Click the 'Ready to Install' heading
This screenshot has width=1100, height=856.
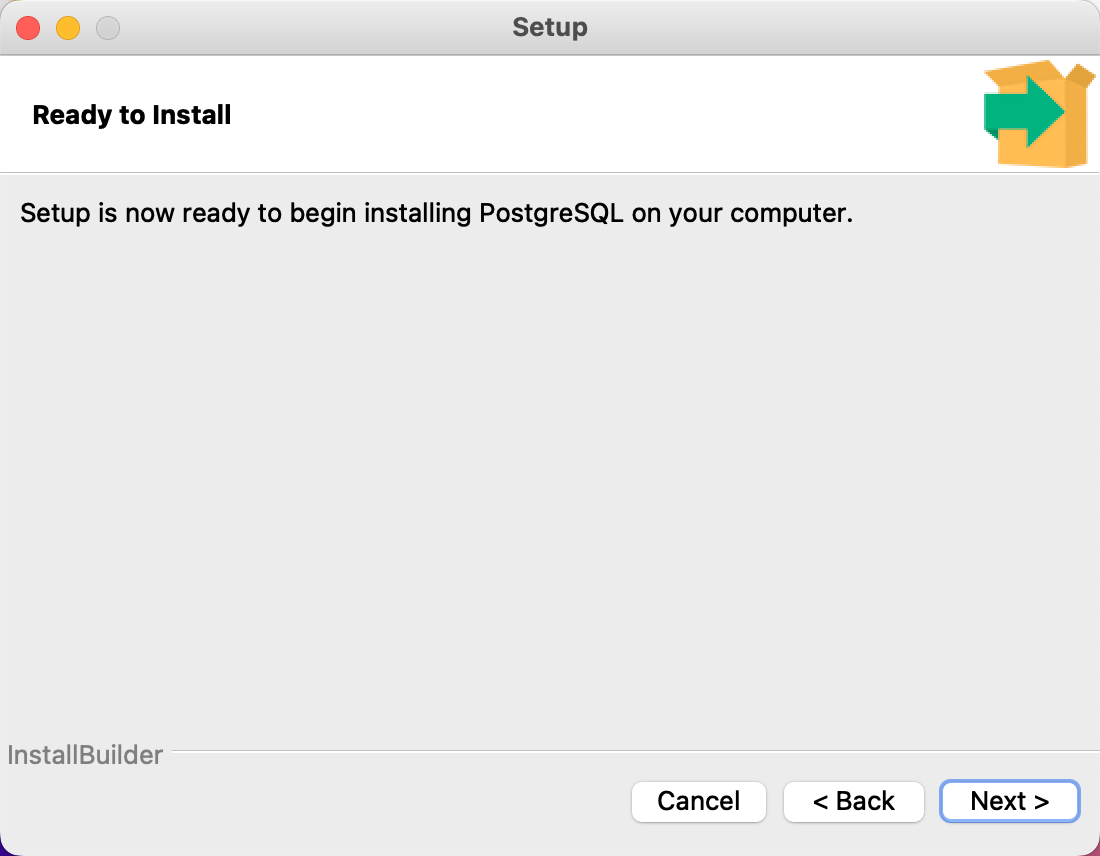pyautogui.click(x=132, y=114)
